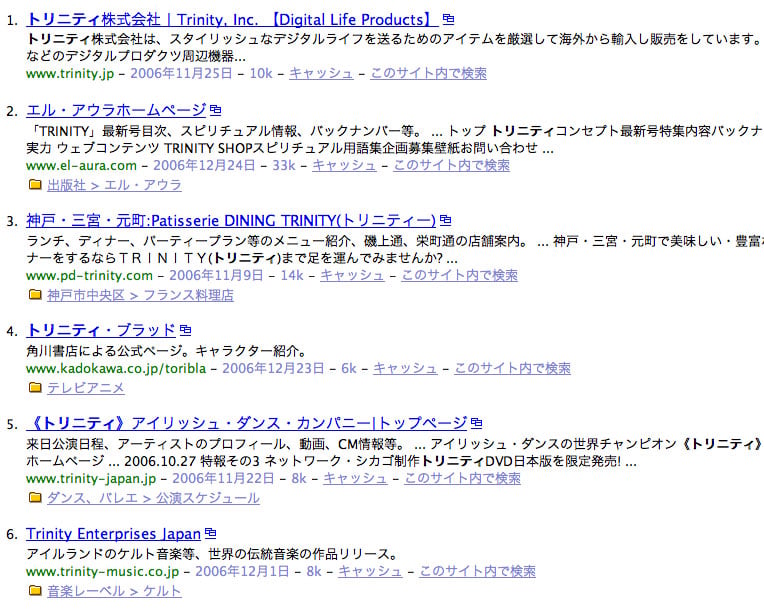Click the green URL www.kadokawa.co.jp/toribla
This screenshot has width=764, height=609.
[116, 368]
